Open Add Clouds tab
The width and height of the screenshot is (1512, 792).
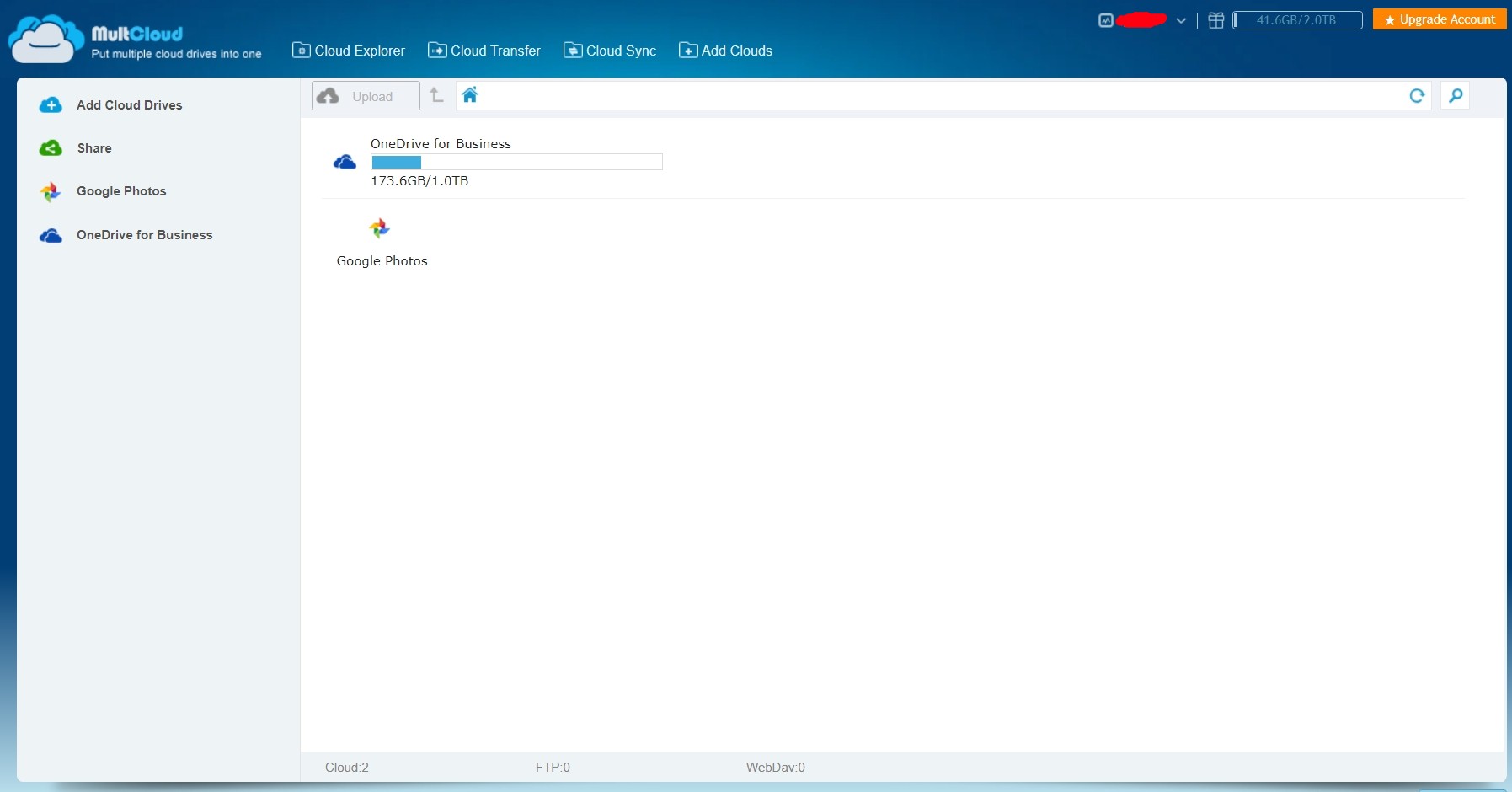click(725, 51)
